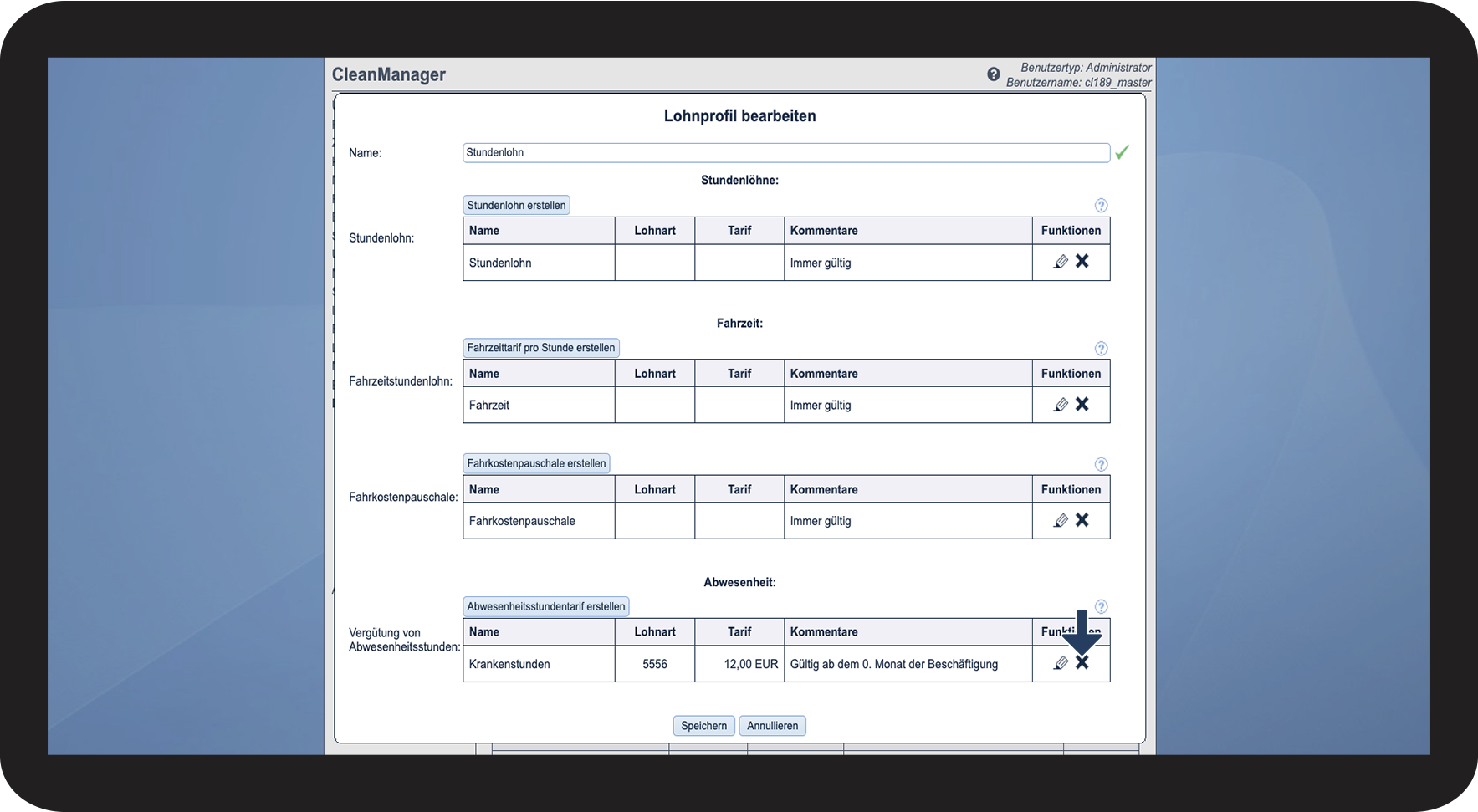
Task: Open help for the Stundenlohn table
Action: click(x=1101, y=206)
